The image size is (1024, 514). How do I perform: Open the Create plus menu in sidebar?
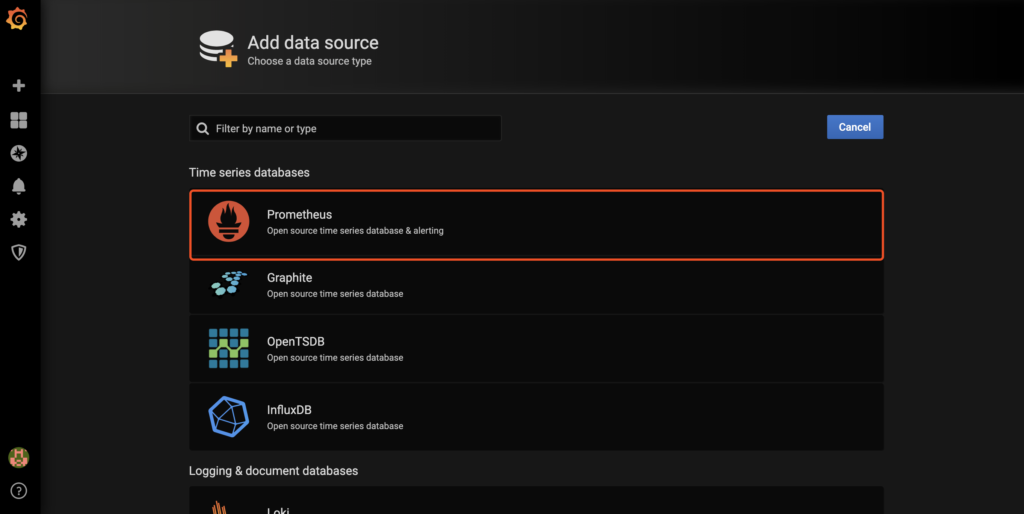point(19,86)
